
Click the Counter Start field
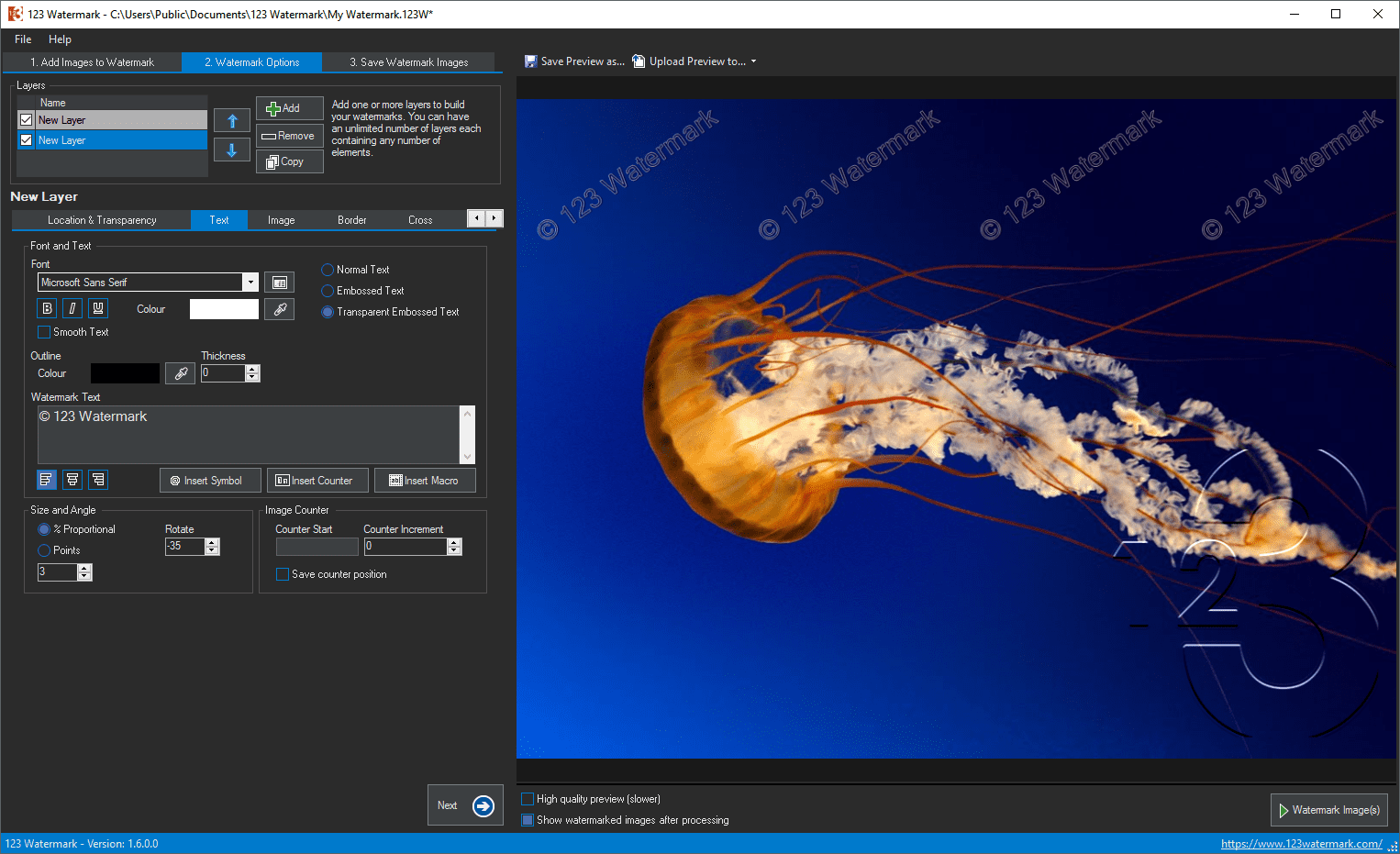[x=317, y=547]
